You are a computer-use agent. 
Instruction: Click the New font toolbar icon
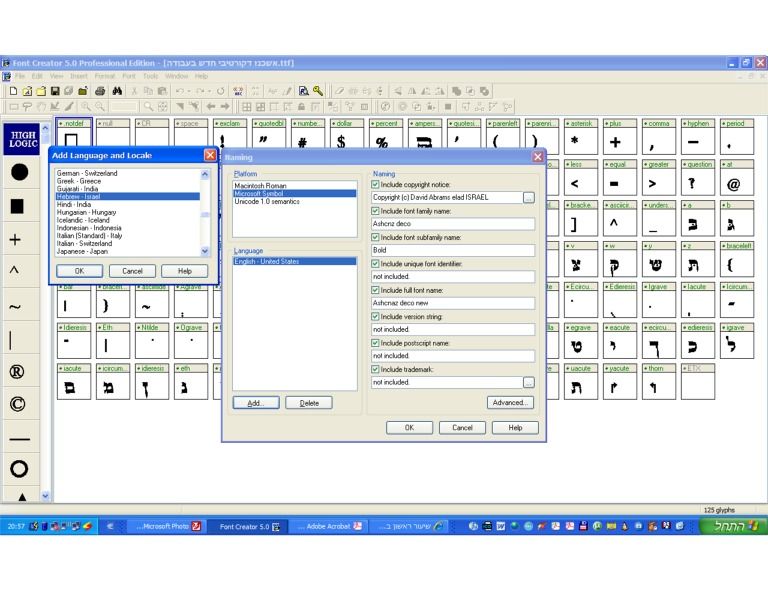(x=14, y=91)
